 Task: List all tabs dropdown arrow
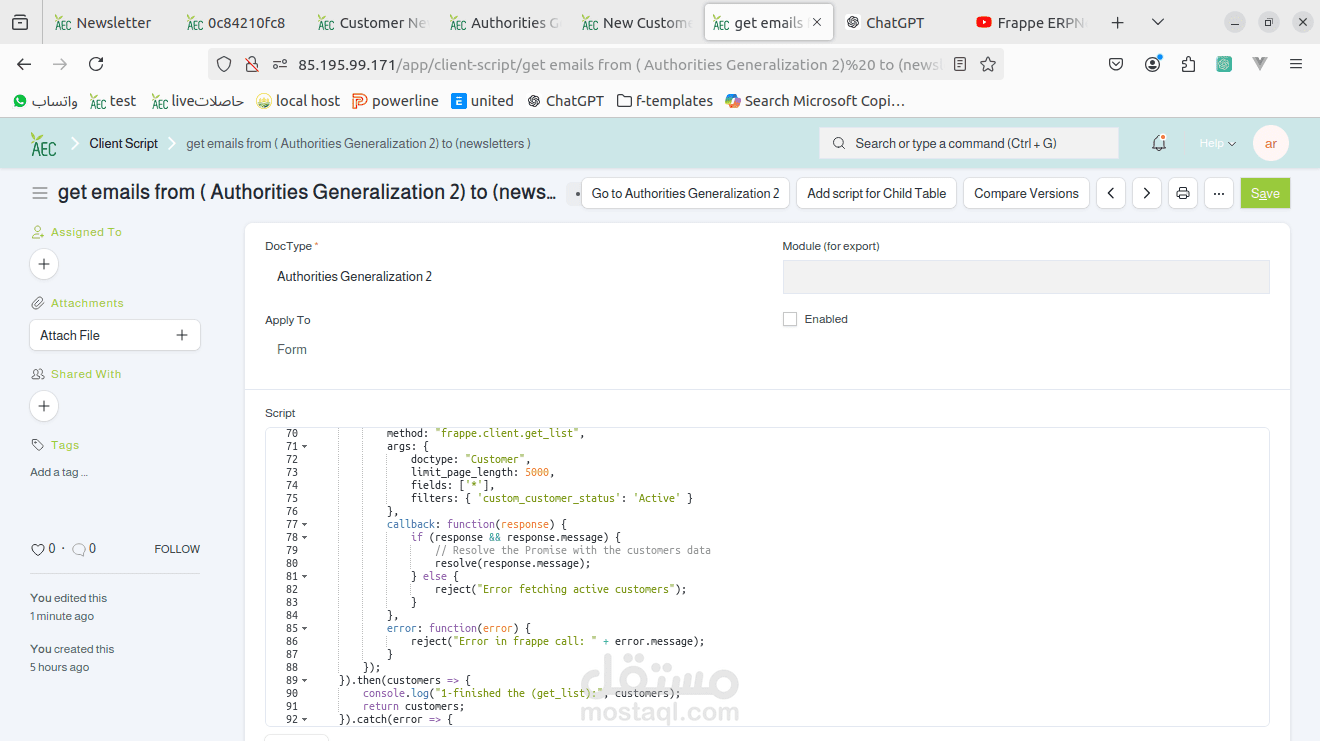pyautogui.click(x=1158, y=22)
